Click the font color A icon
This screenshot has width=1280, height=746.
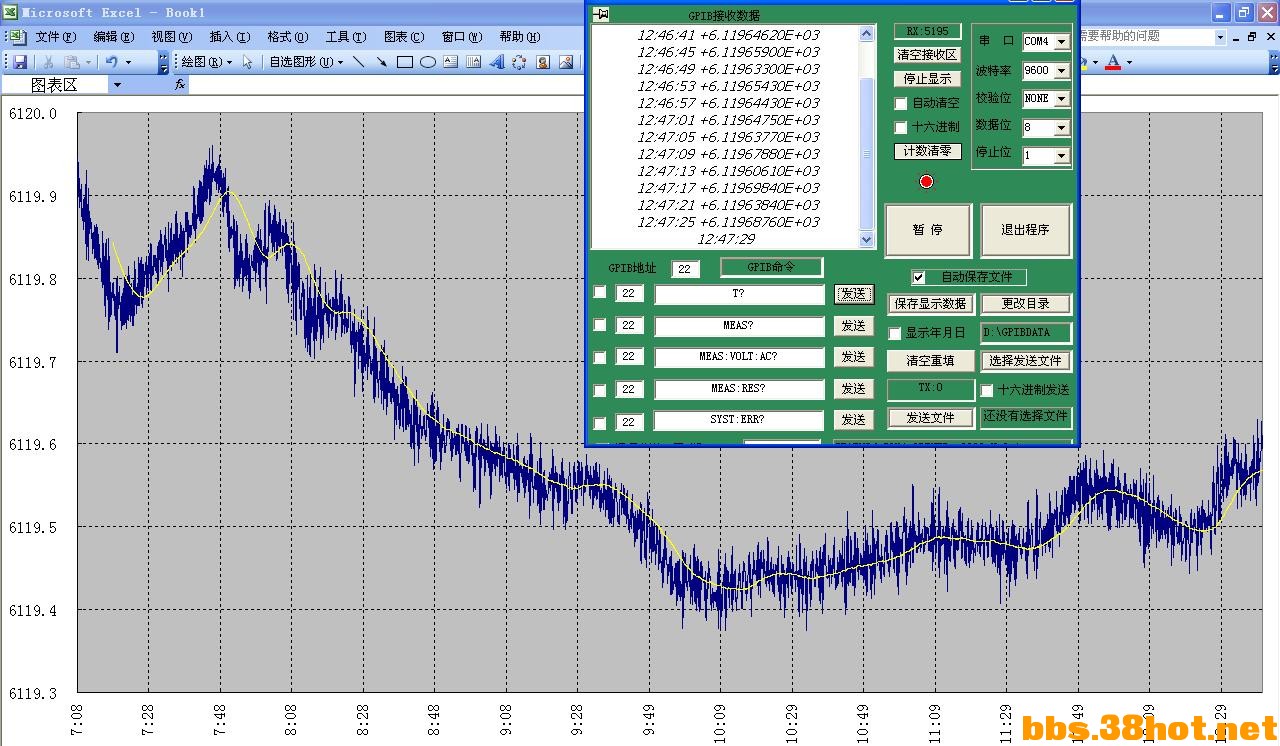[1113, 62]
